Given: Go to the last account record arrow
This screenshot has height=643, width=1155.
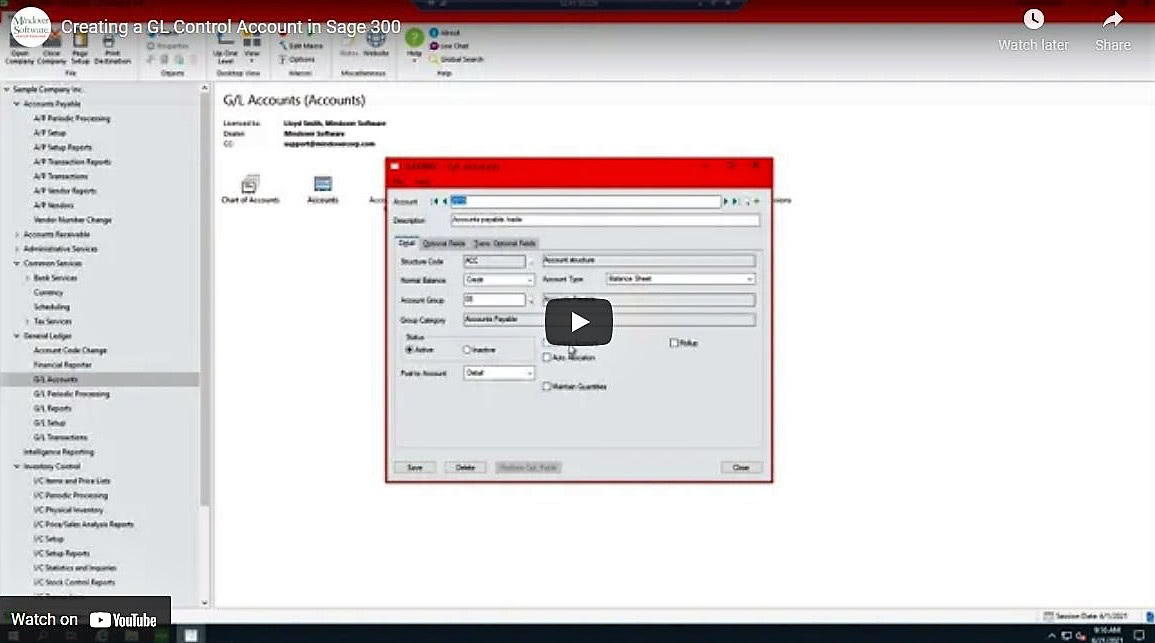Looking at the screenshot, I should (x=734, y=201).
